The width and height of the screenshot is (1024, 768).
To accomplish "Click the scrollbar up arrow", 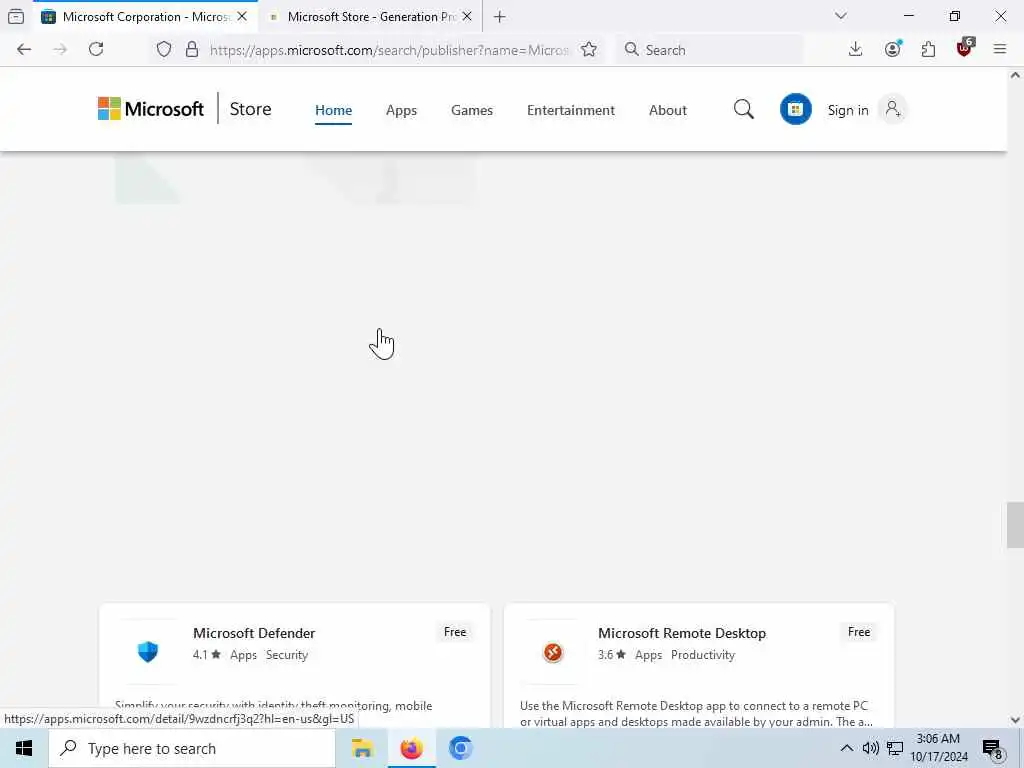I will [1015, 75].
